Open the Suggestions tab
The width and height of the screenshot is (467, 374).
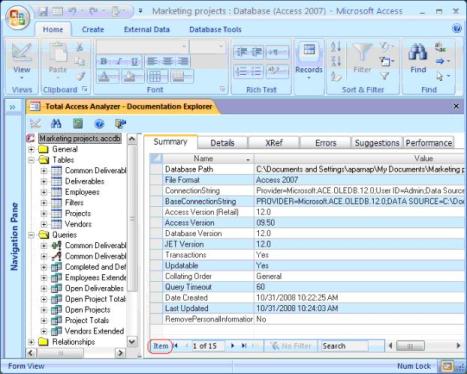coord(377,143)
